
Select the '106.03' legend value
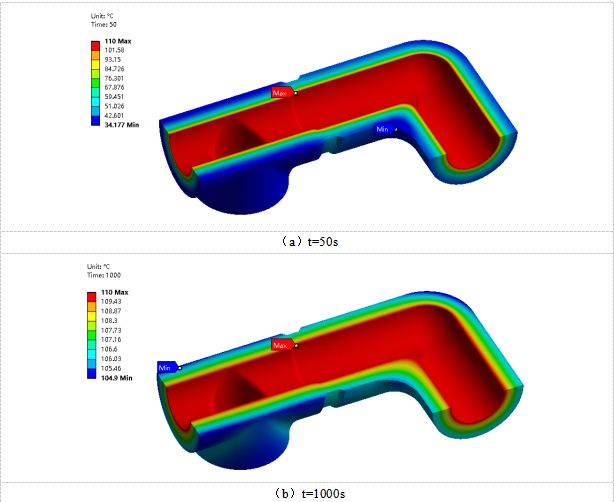111,359
